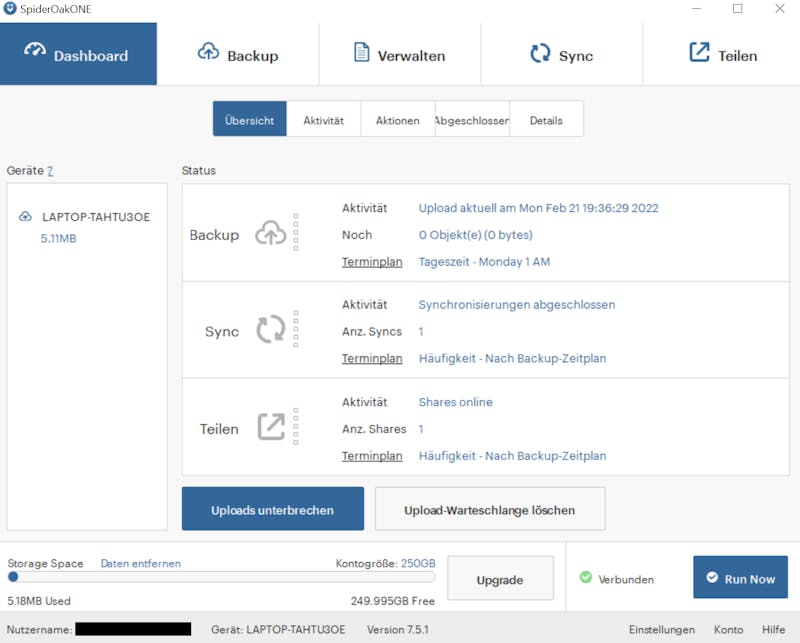Click the large Backup cloud icon in Status panel
Screen dimensions: 800x643
point(270,233)
